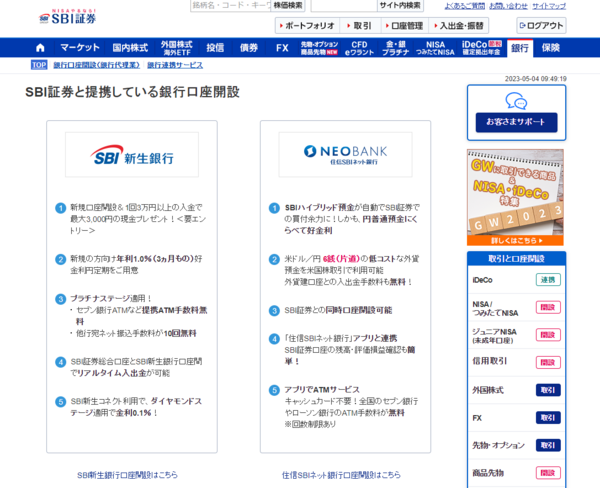This screenshot has width=600, height=488.
Task: Select the 債券 navigation tab
Action: [249, 47]
